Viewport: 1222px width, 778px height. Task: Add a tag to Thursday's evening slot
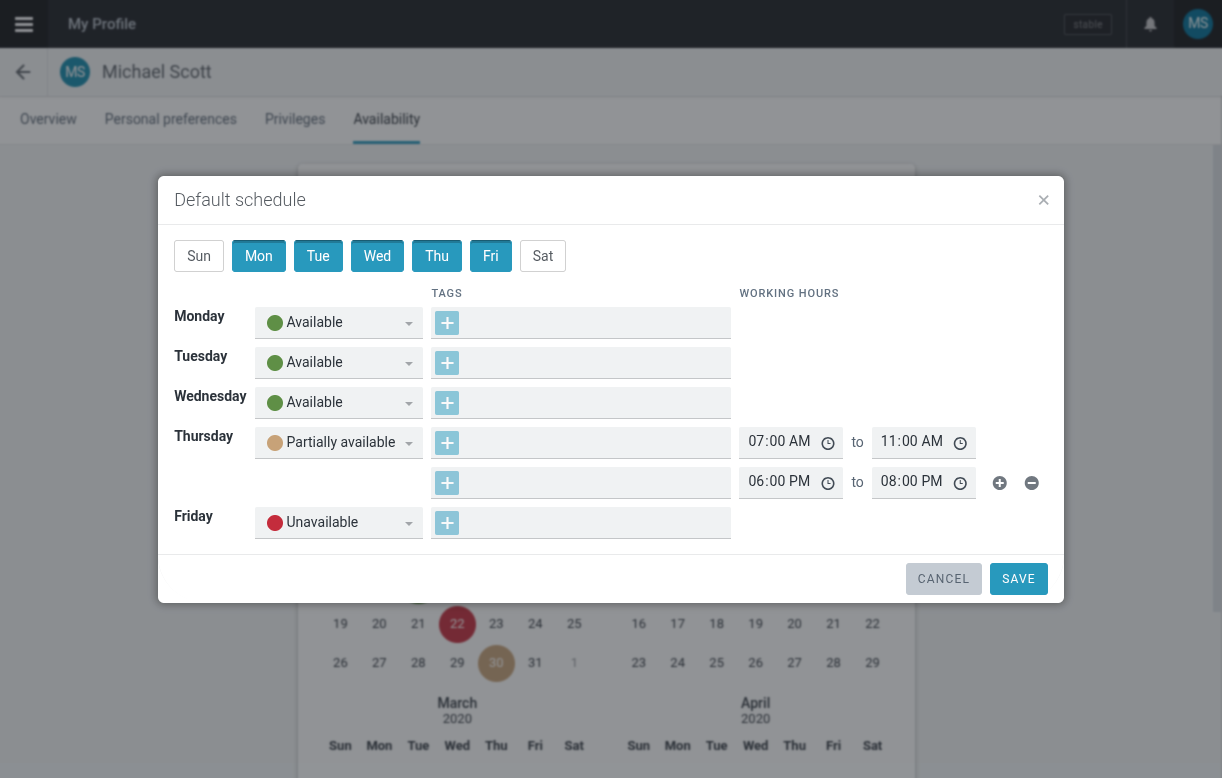pos(447,482)
